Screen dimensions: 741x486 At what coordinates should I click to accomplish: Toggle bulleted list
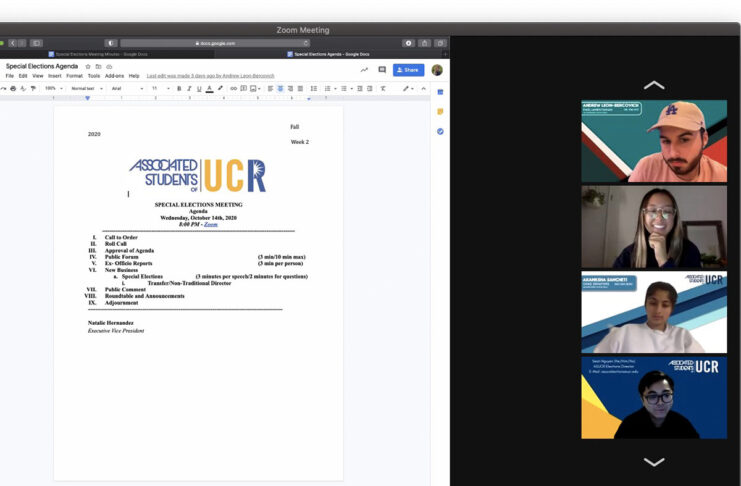click(344, 88)
